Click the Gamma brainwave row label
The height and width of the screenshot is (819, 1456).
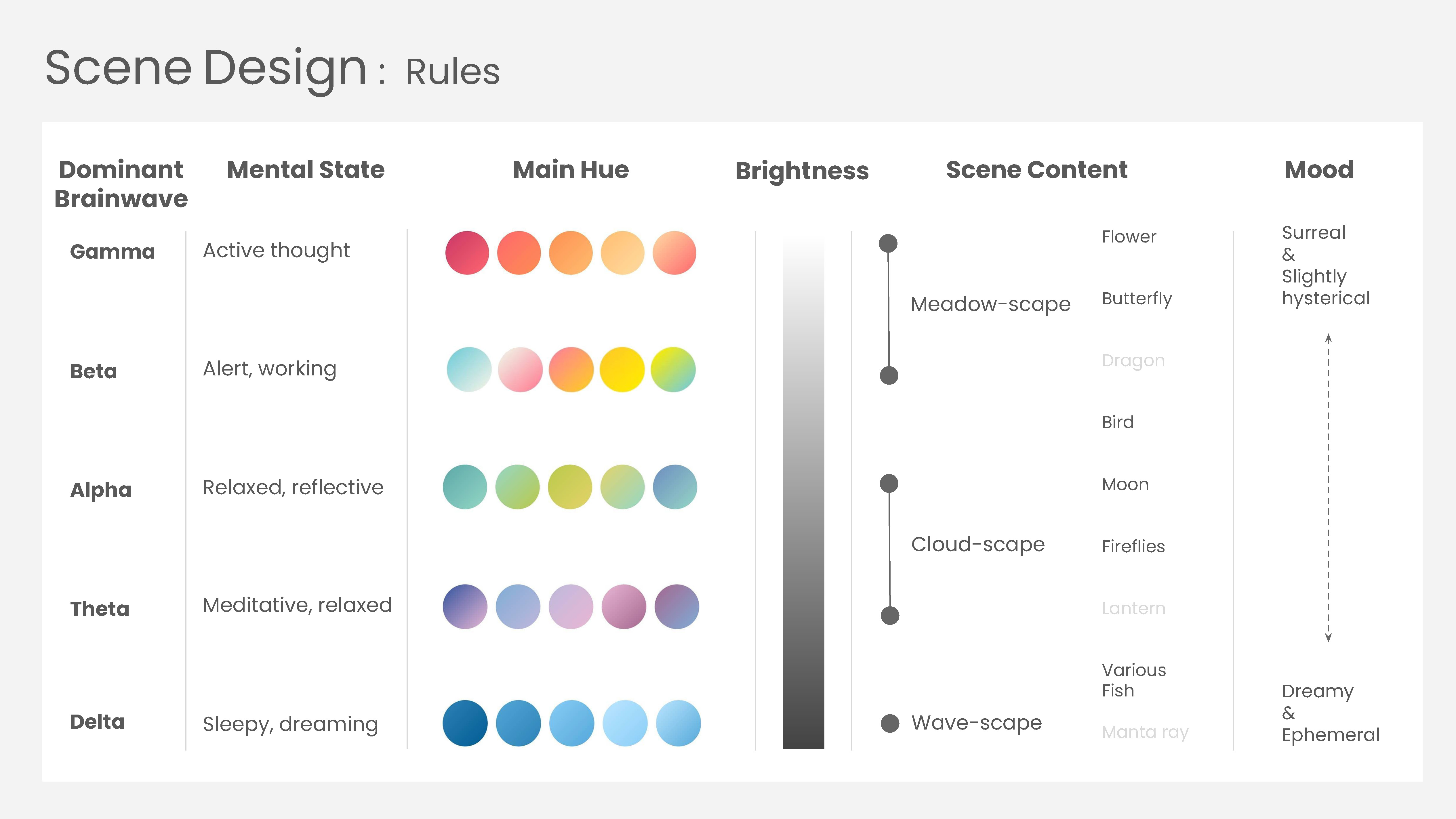point(113,251)
